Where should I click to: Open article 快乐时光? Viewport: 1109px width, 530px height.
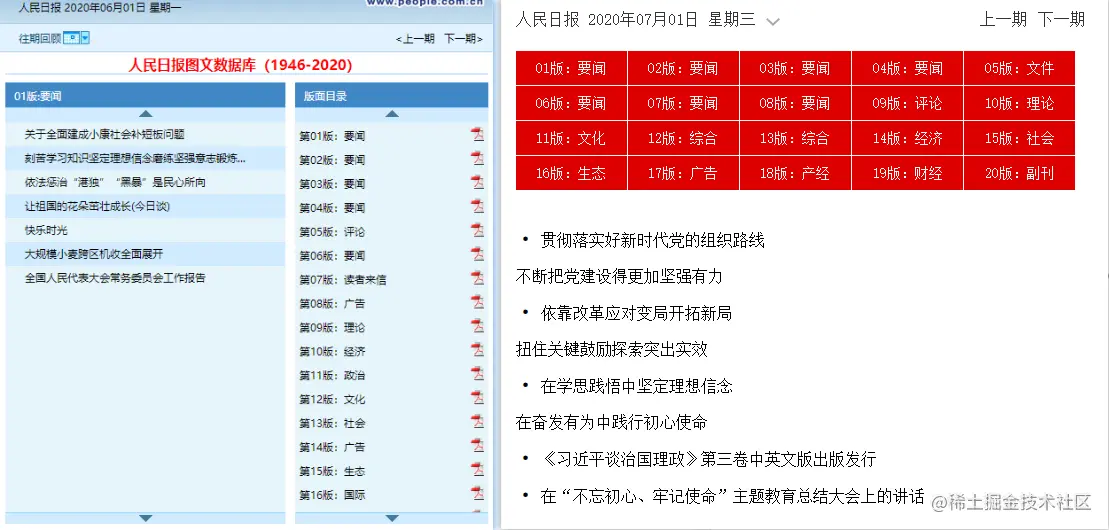[47, 231]
